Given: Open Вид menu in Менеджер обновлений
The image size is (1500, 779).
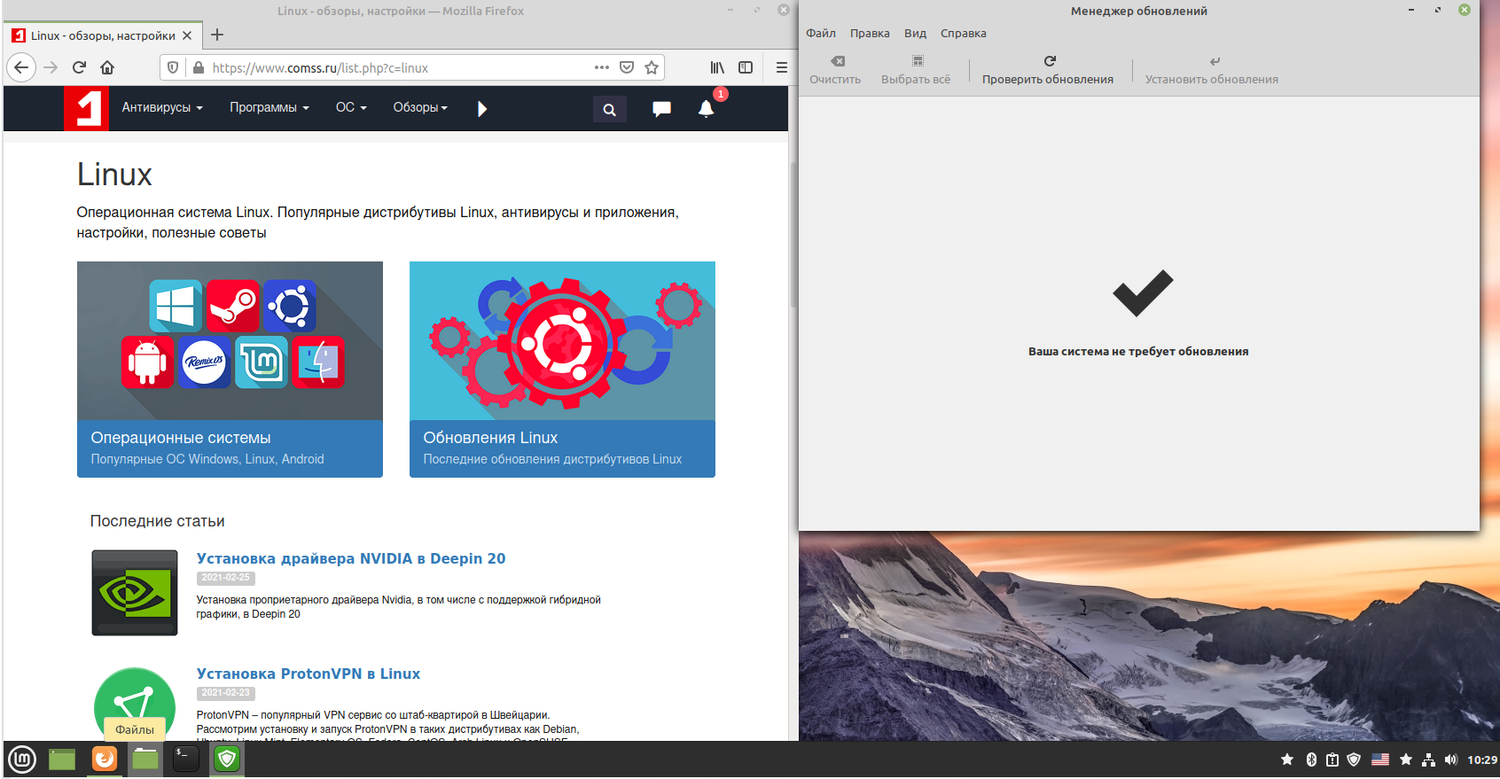Looking at the screenshot, I should coord(915,33).
